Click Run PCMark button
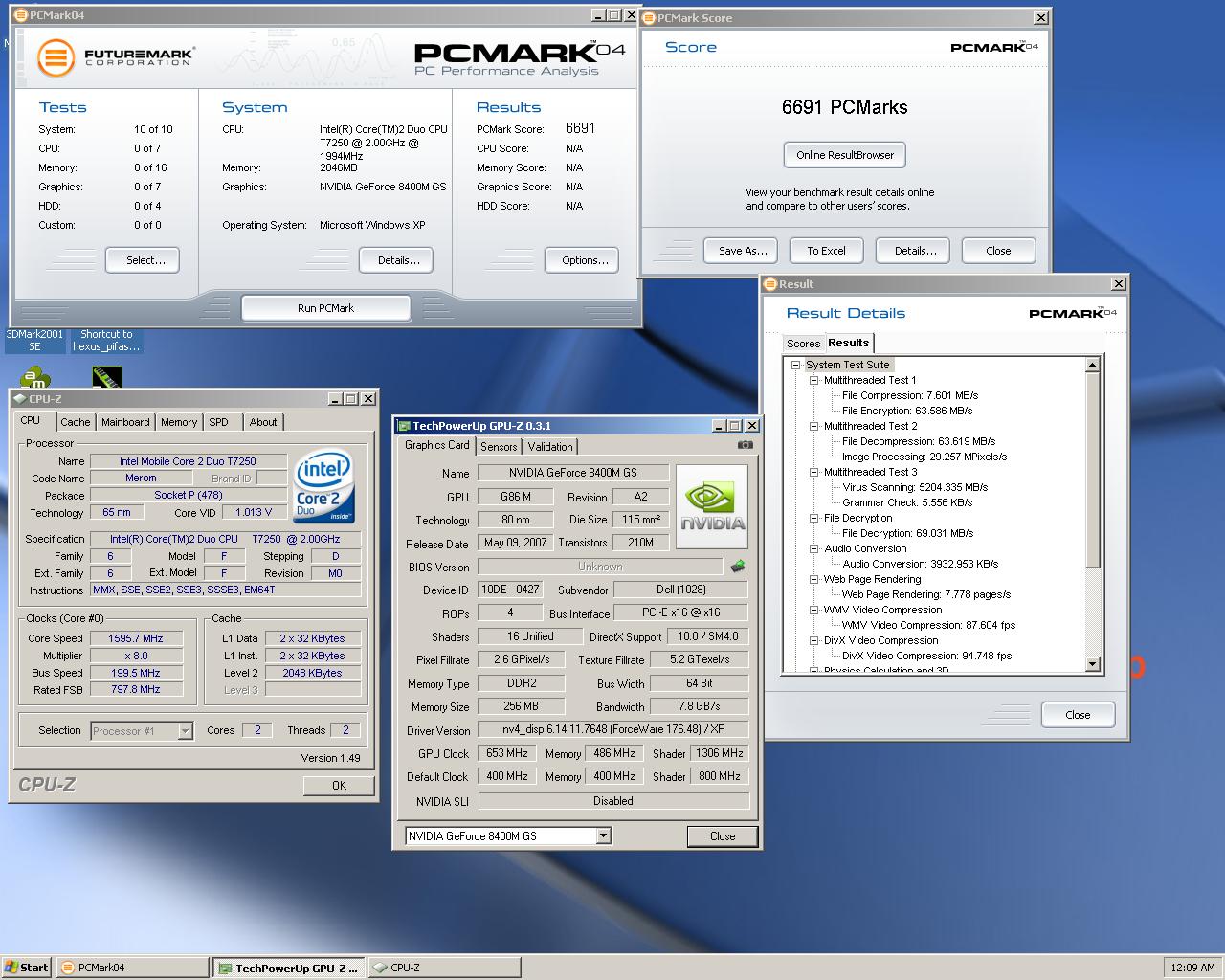1225x980 pixels. point(325,308)
